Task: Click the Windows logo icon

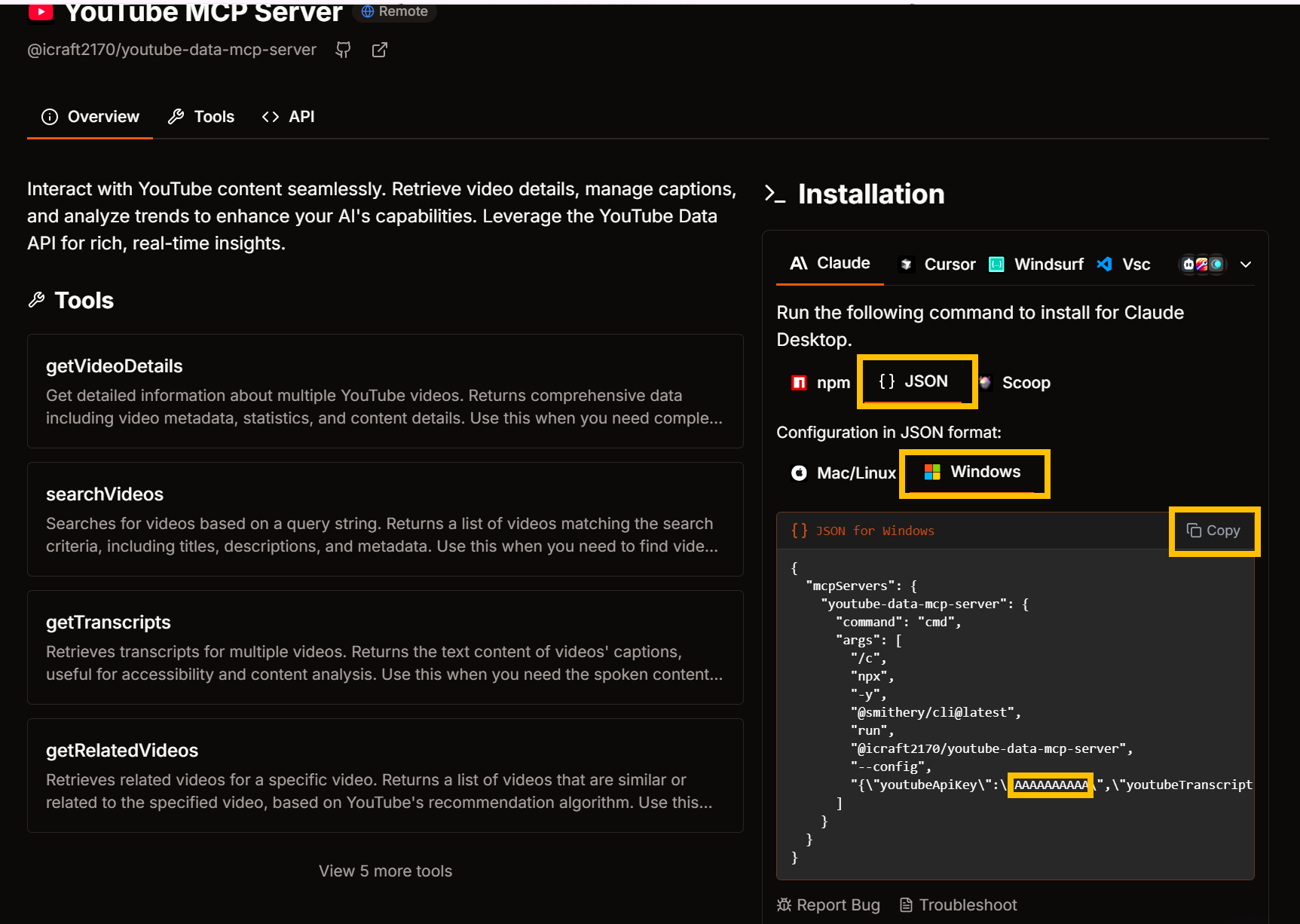Action: [x=932, y=472]
